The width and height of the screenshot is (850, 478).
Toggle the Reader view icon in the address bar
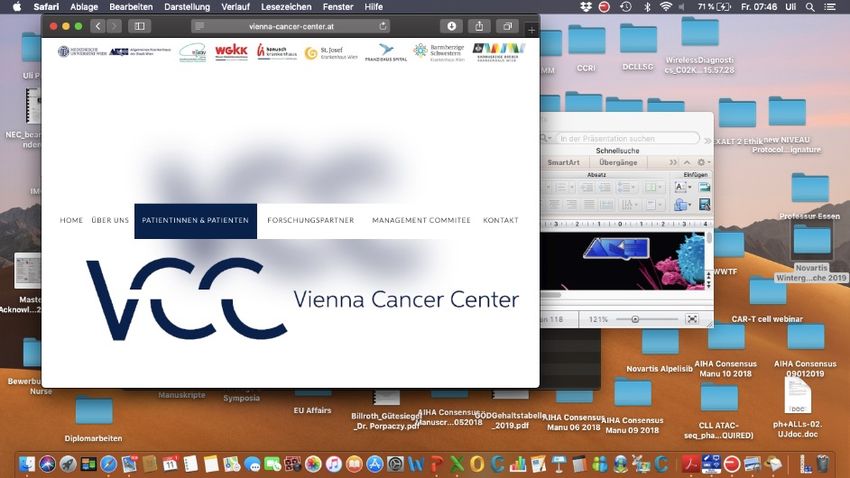pyautogui.click(x=199, y=26)
